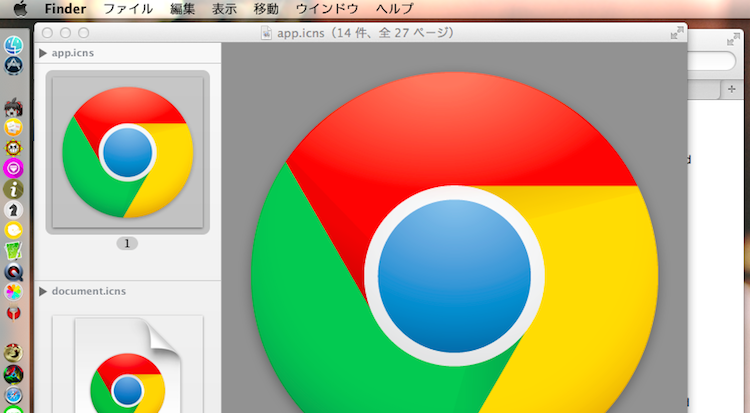Open Safari from the dock
Viewport: 750px width, 413px height.
pos(13,395)
